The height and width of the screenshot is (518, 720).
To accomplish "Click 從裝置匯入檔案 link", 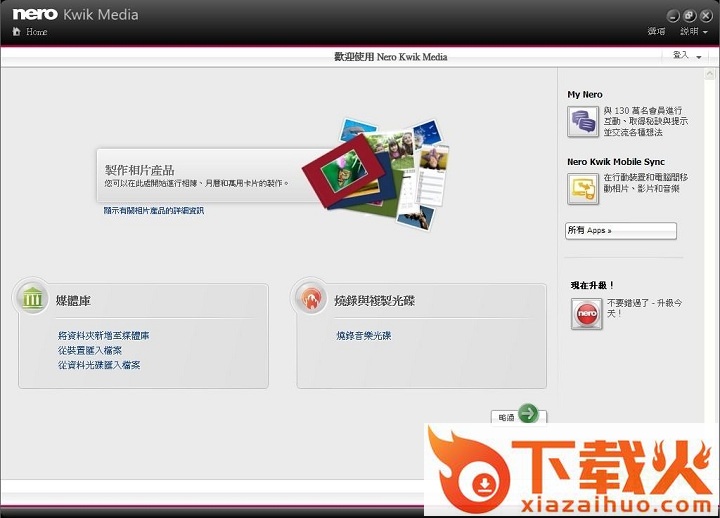I will tap(90, 350).
